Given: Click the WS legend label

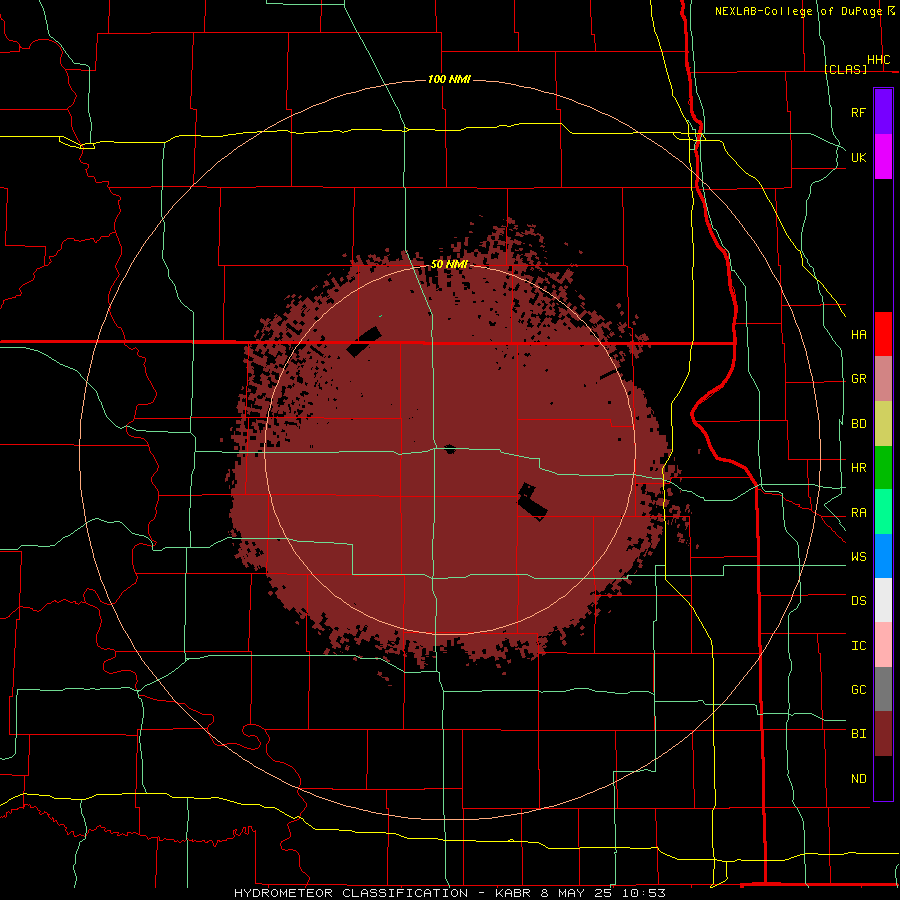Looking at the screenshot, I should (x=859, y=556).
